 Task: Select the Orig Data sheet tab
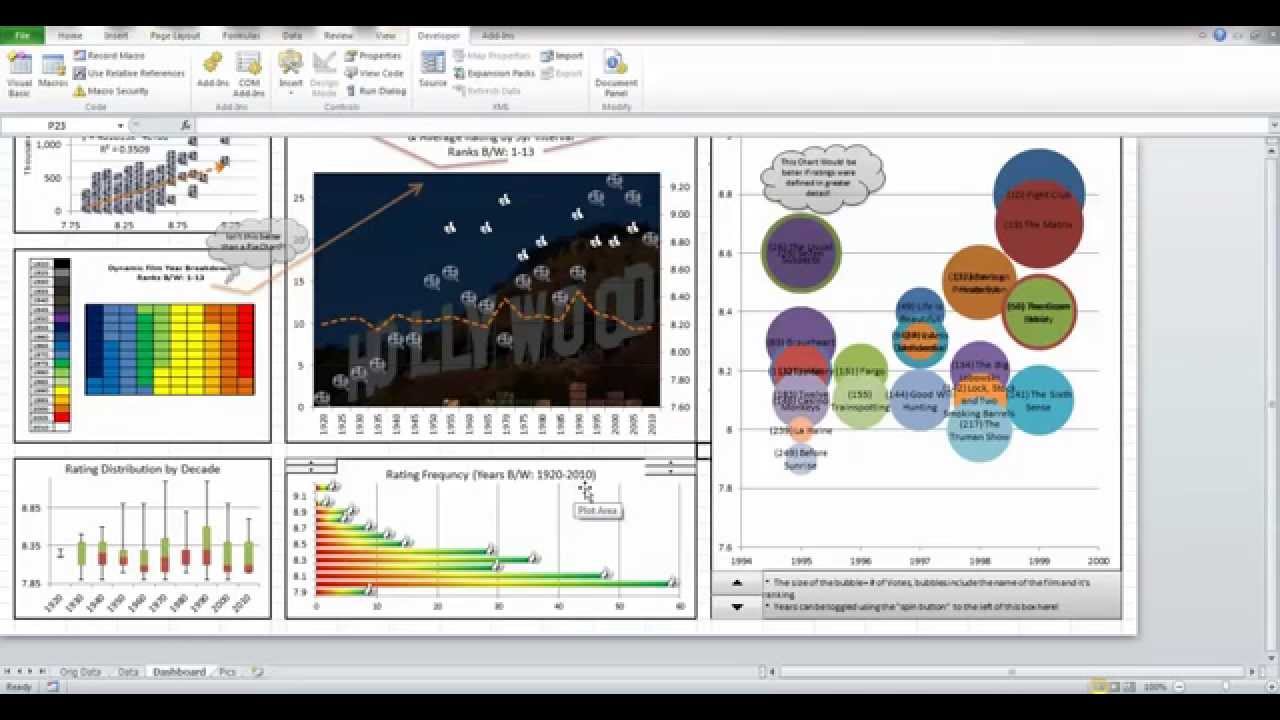[x=81, y=672]
